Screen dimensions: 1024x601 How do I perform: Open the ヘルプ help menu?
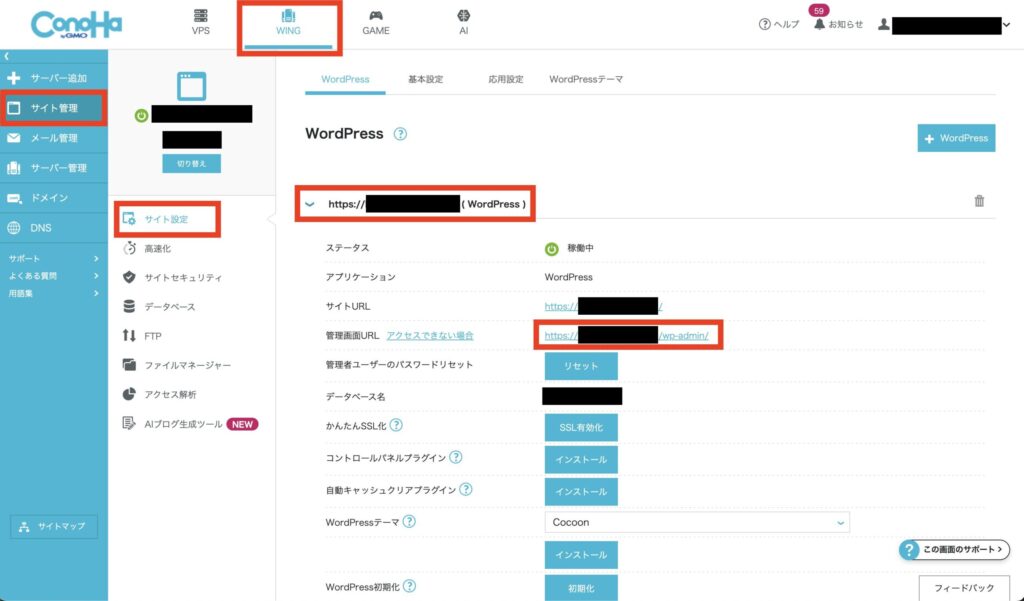778,24
